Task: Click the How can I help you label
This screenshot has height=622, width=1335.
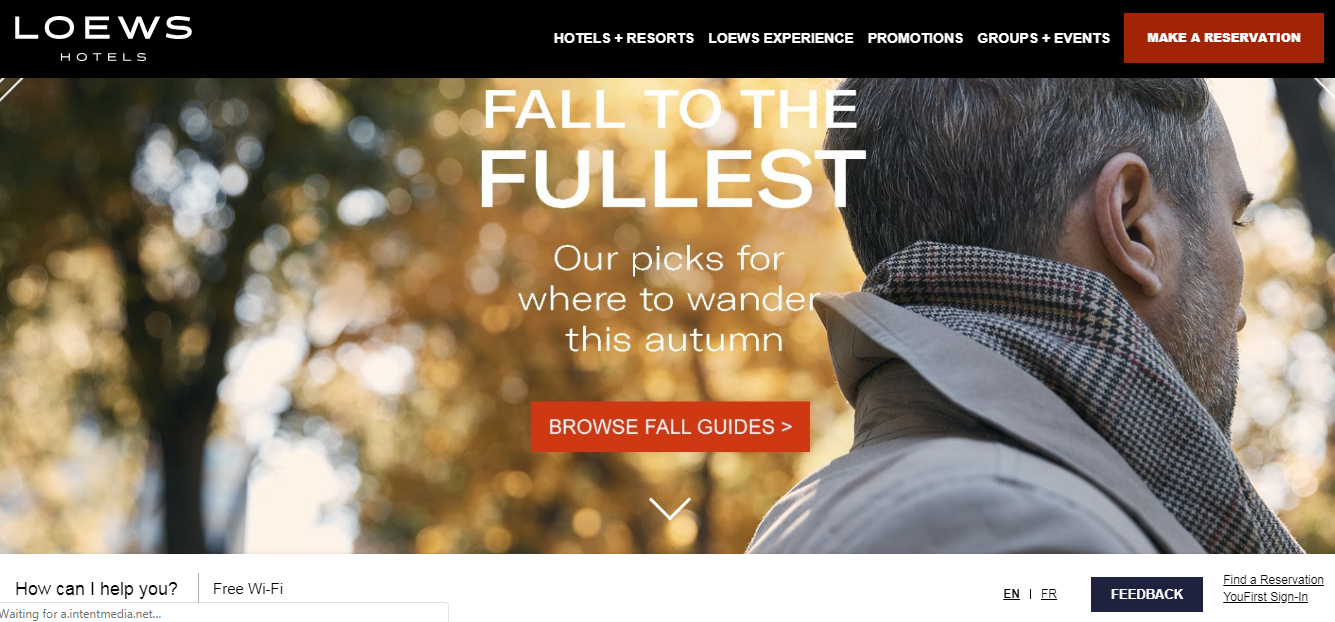Action: point(97,589)
